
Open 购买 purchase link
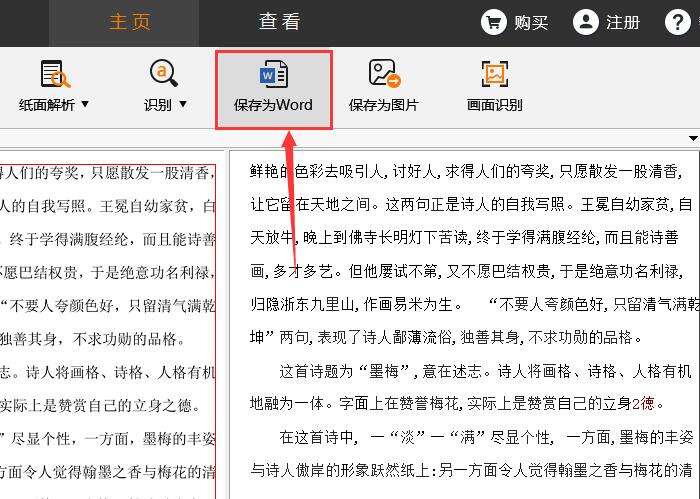pos(531,22)
